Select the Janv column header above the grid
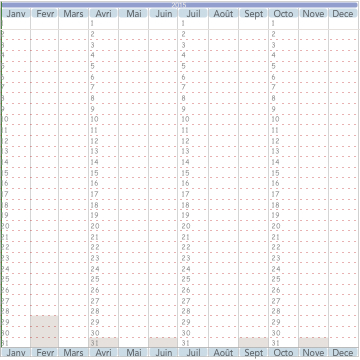 tap(16, 13)
